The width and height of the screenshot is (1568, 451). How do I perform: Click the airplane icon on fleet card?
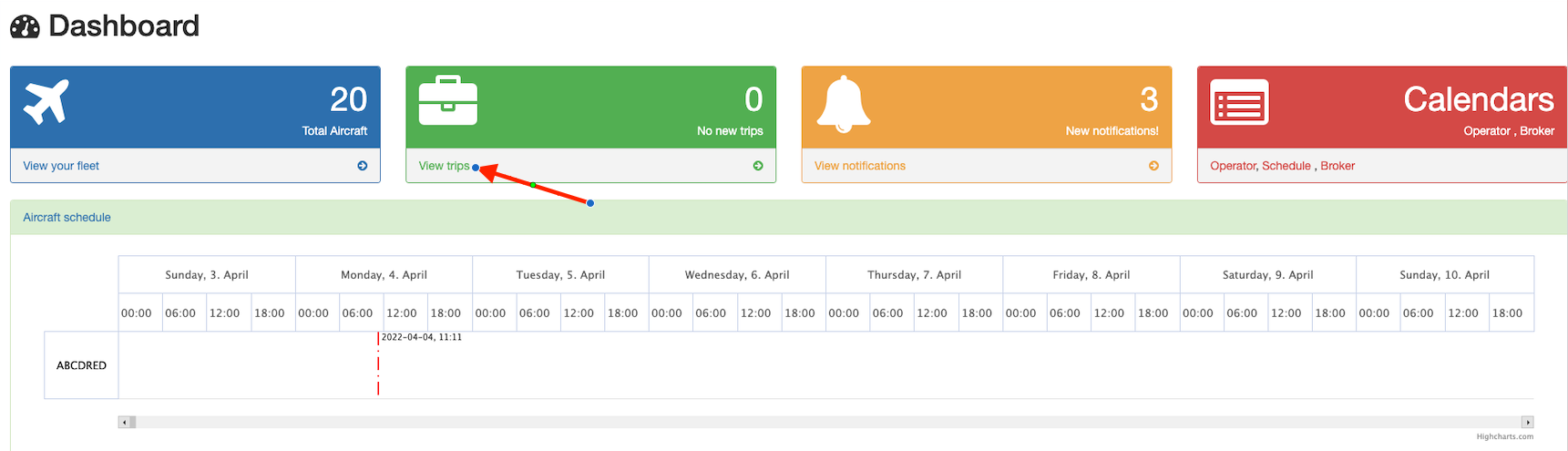(x=46, y=101)
